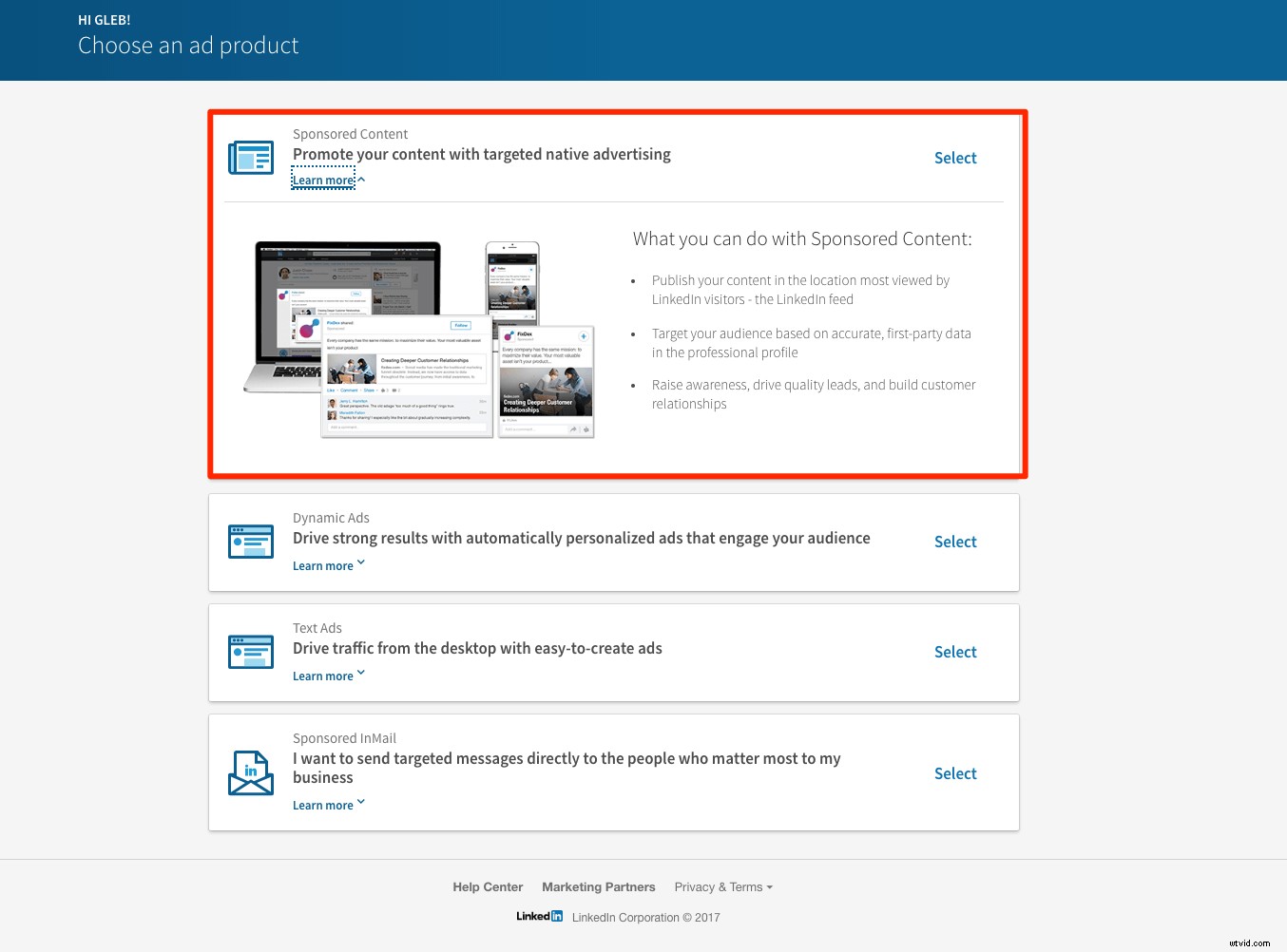The image size is (1287, 952).
Task: Click the Dynamic Ads product icon
Action: pos(250,542)
